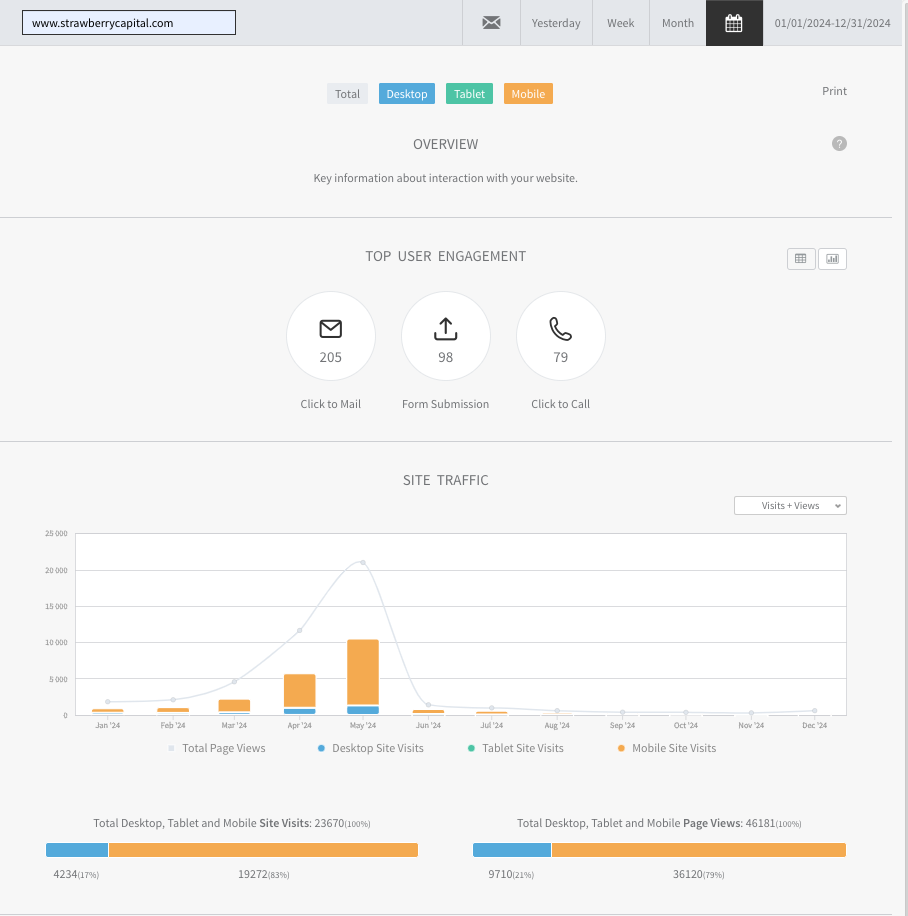Click the 4234 desktop visits value
This screenshot has height=916, width=908.
tap(76, 875)
